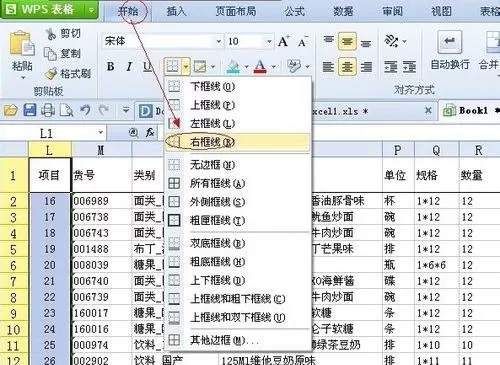Toggle Italic (I) formatting

[129, 67]
